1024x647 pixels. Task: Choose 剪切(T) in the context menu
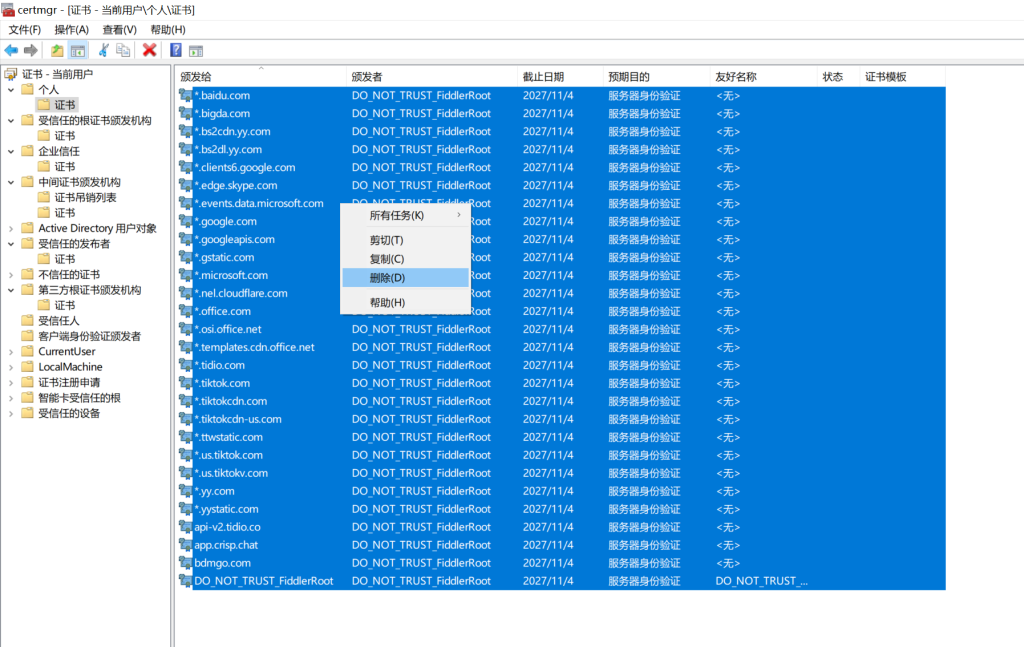point(406,240)
